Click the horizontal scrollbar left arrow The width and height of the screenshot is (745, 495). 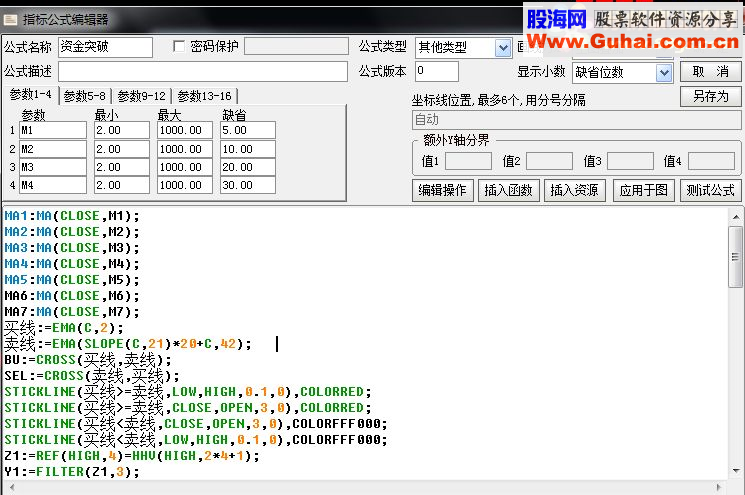click(11, 487)
